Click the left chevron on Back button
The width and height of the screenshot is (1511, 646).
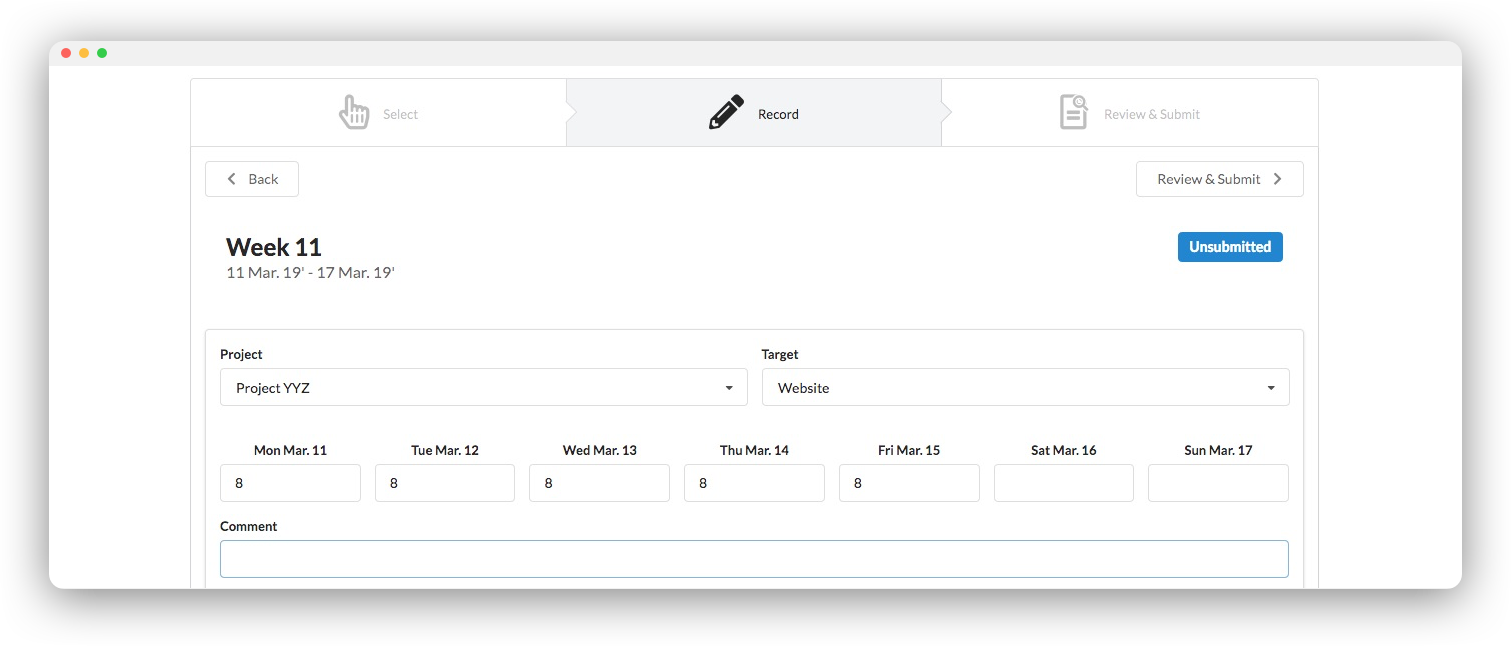coord(232,179)
